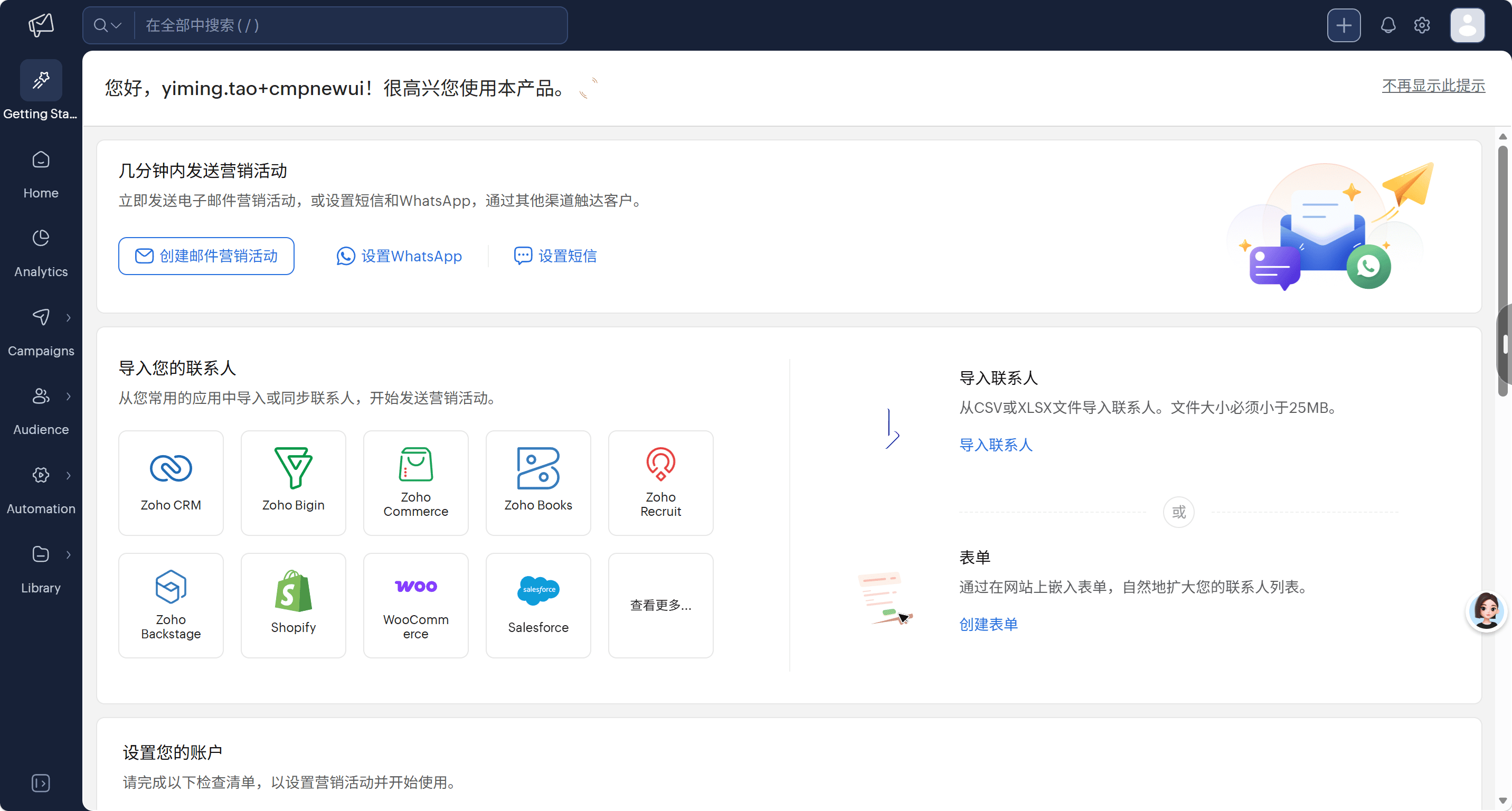Select the Zoho Books integration card

(538, 483)
